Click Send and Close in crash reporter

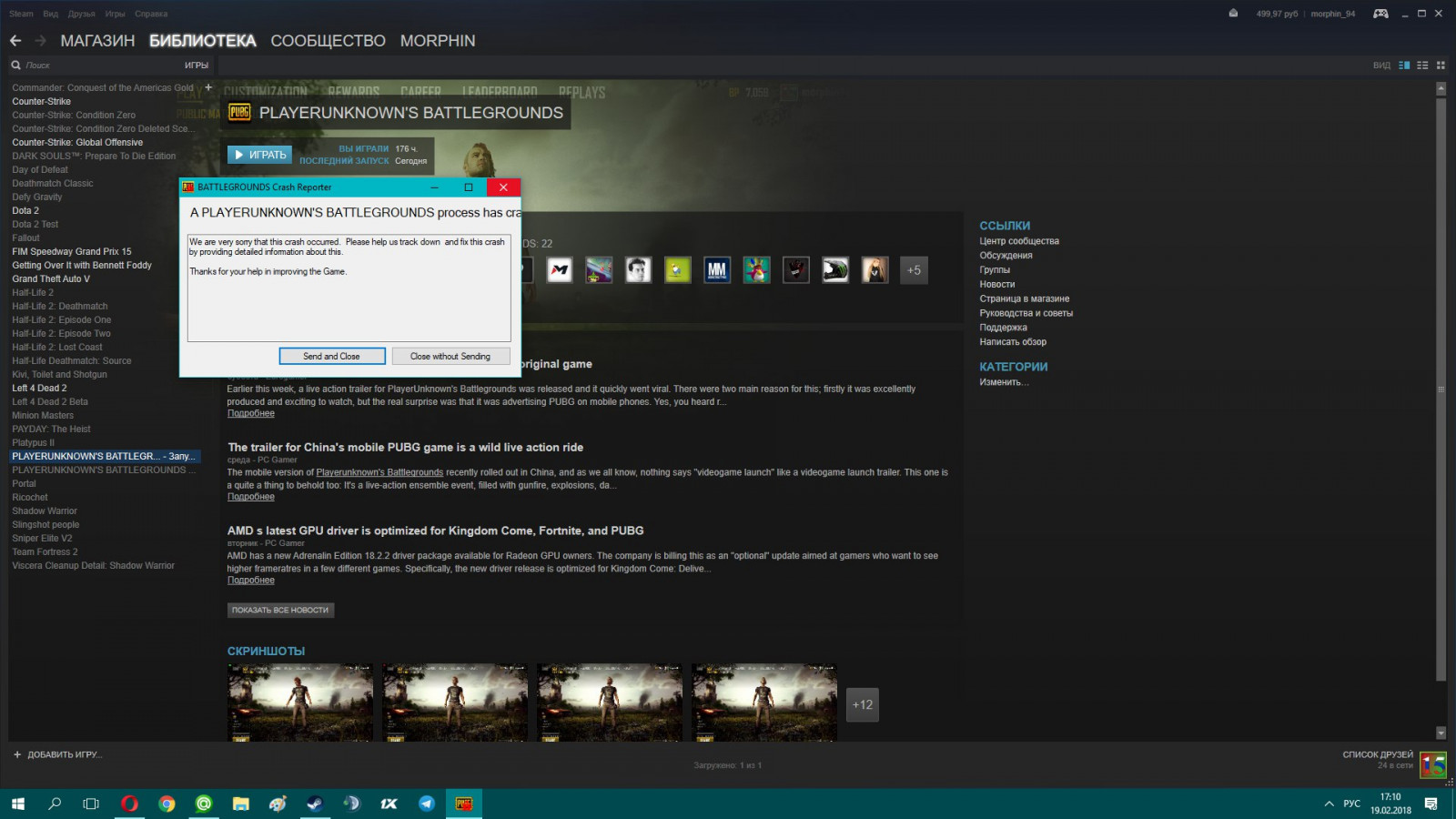tap(331, 356)
